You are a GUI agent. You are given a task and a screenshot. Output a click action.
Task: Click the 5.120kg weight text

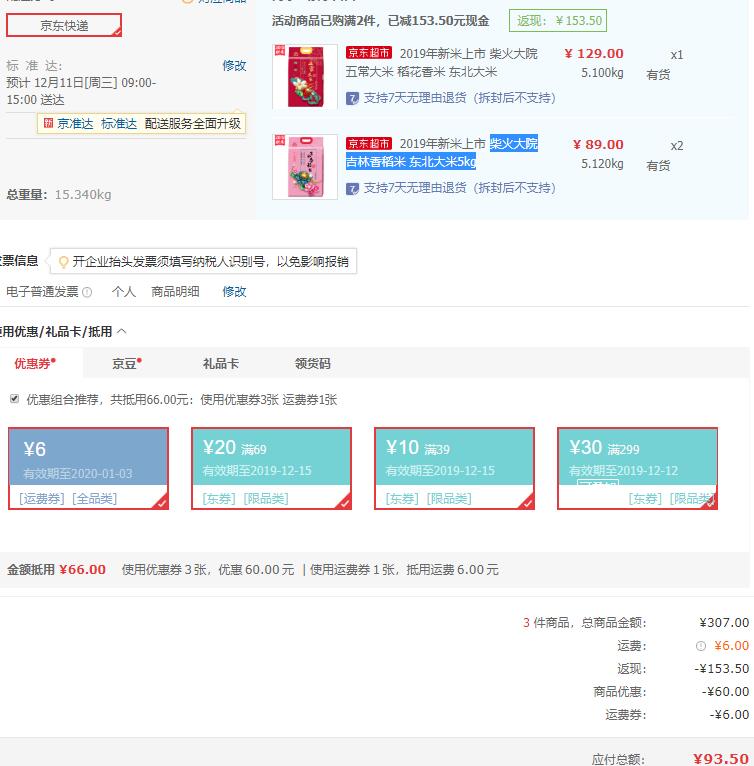coord(602,164)
